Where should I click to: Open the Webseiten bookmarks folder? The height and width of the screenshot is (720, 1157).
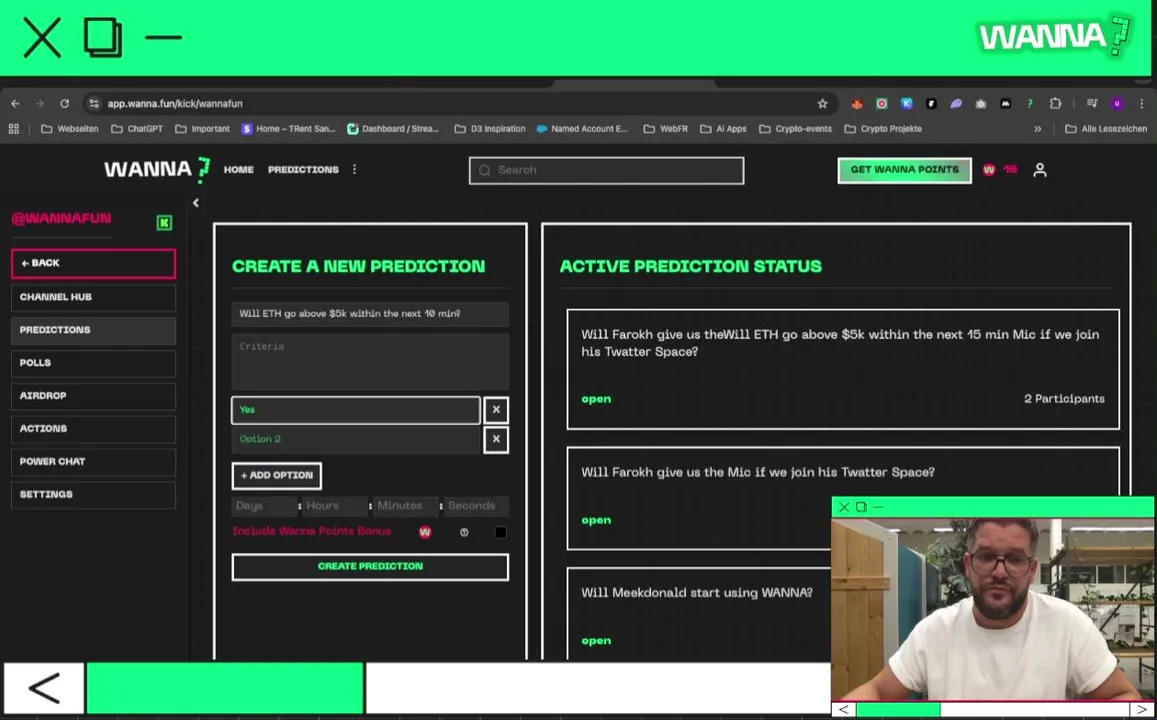coord(69,128)
